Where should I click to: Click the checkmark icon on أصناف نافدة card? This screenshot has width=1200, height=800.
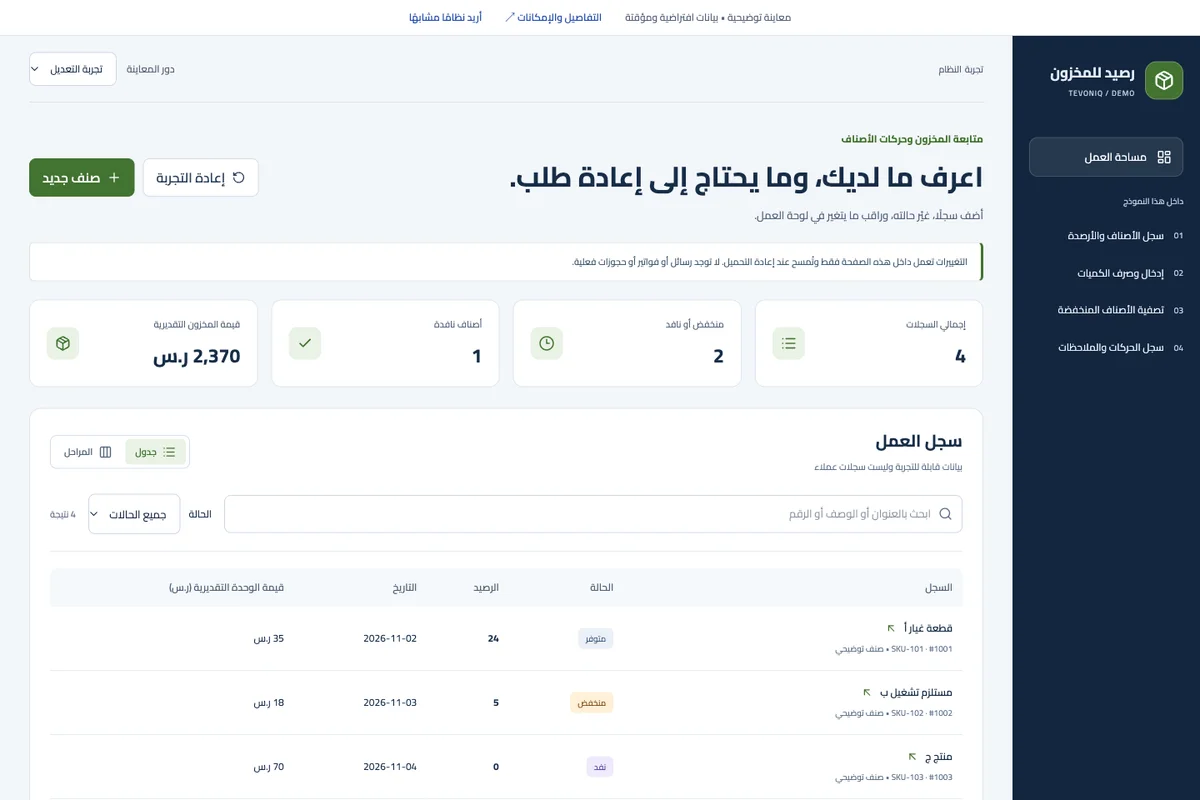pyautogui.click(x=305, y=343)
